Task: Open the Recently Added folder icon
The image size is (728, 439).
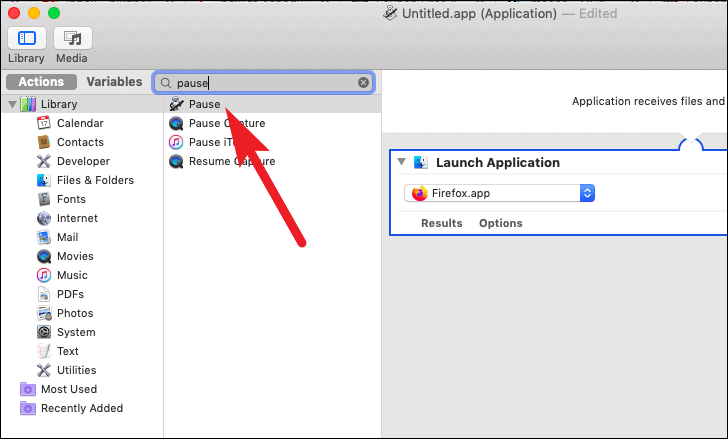Action: point(28,408)
